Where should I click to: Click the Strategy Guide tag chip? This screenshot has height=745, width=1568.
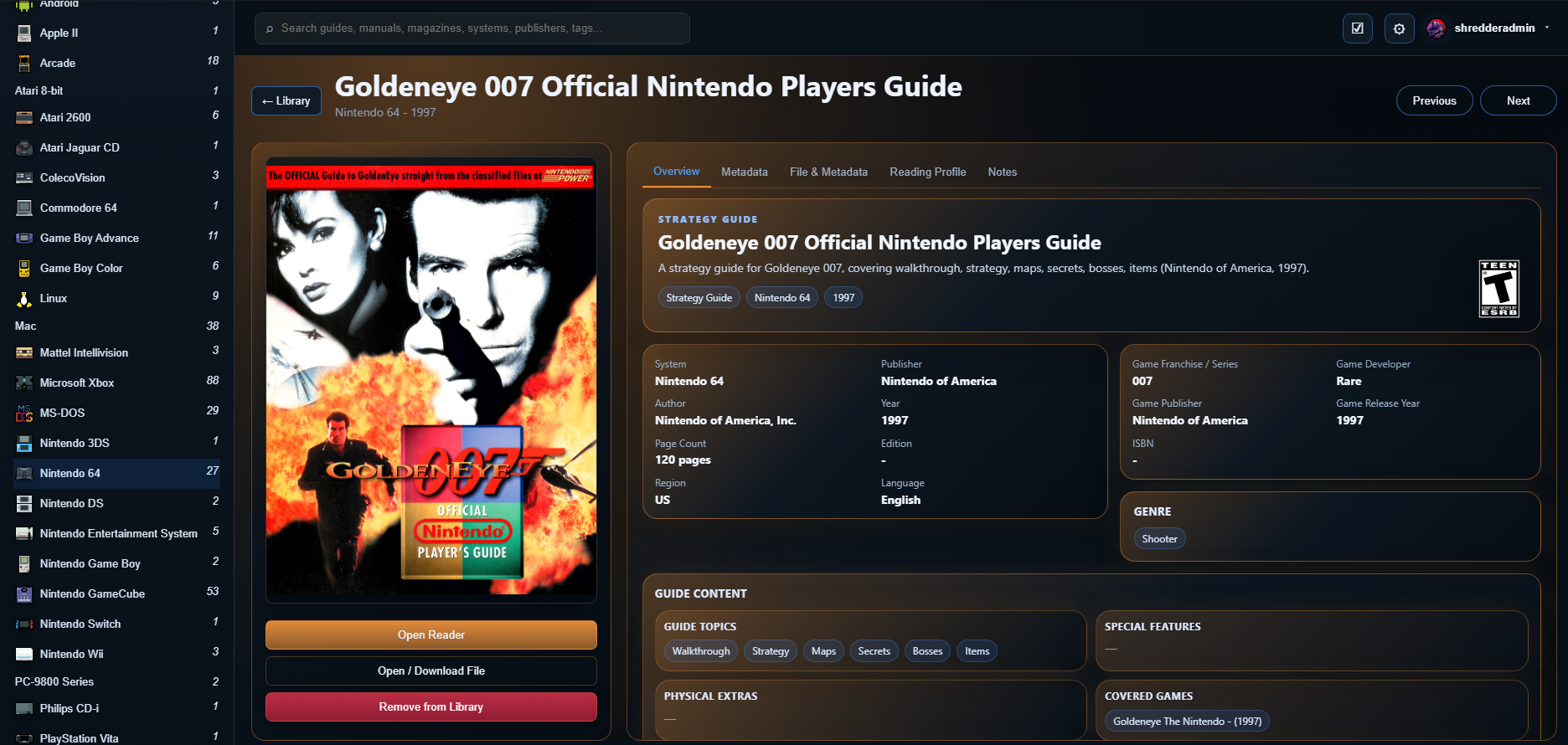click(x=699, y=297)
